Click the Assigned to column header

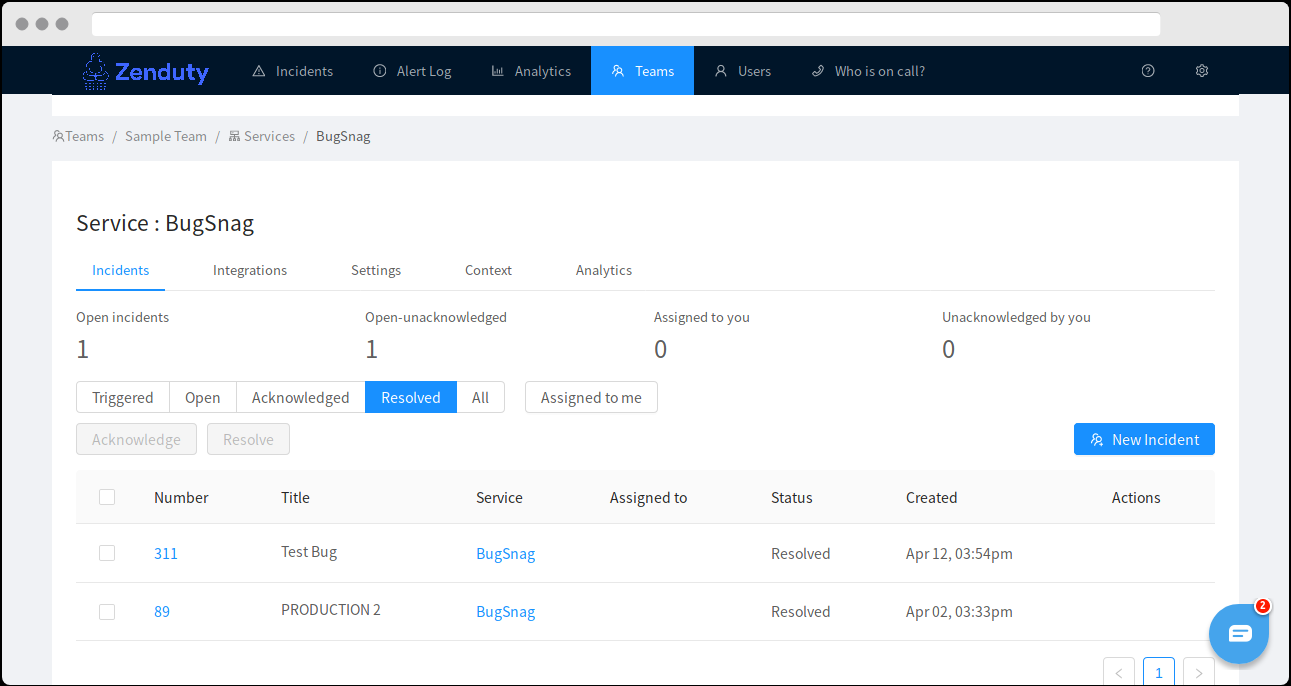pos(649,497)
